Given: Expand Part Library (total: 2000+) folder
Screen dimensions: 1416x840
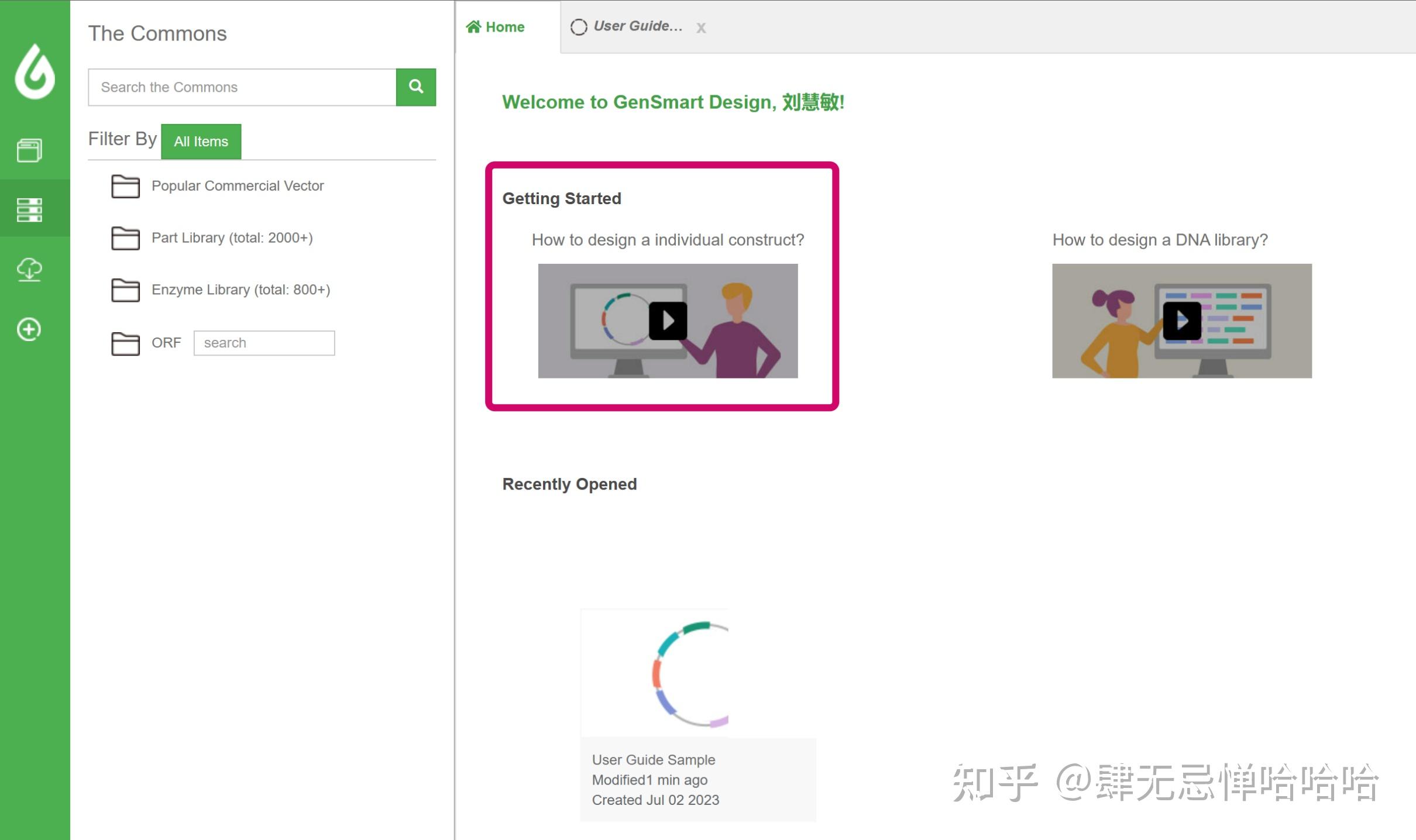Looking at the screenshot, I should [x=232, y=238].
